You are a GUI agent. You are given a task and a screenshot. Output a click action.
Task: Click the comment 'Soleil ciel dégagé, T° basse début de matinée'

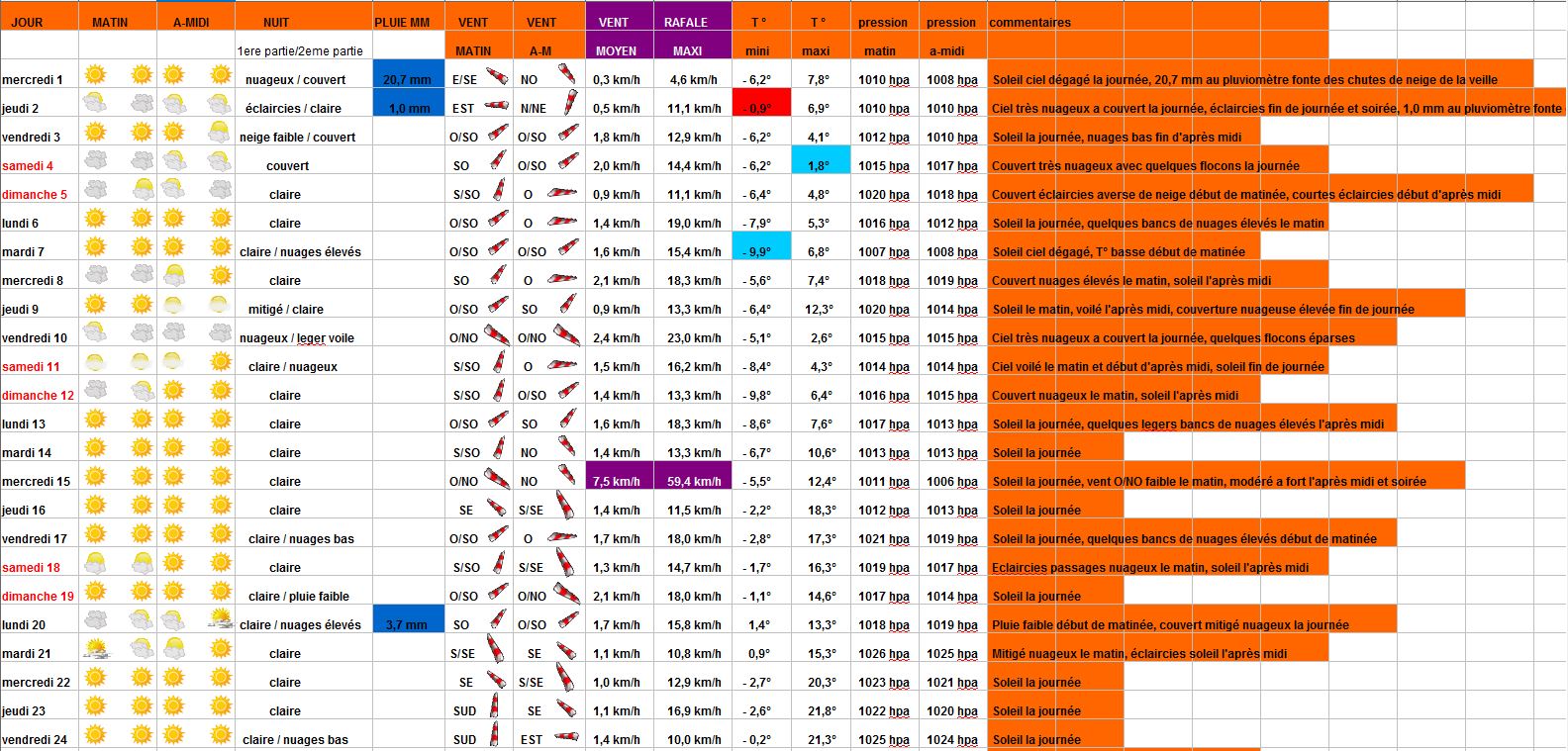click(x=1119, y=252)
